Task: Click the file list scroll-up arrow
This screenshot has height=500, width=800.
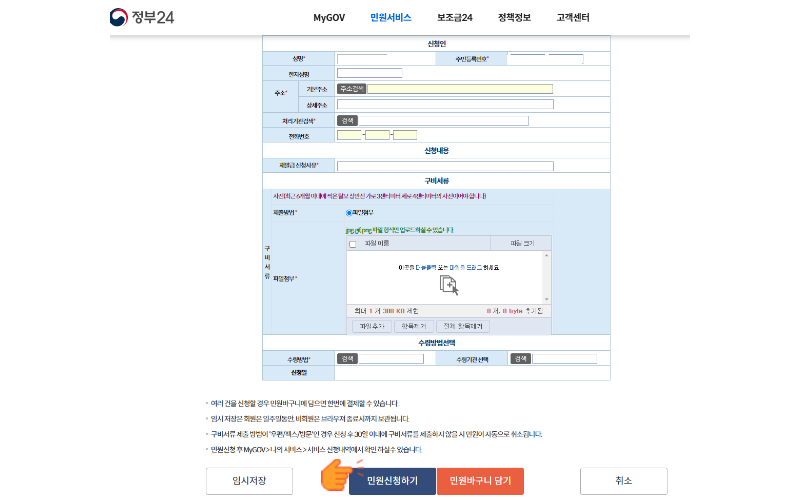Action: [x=546, y=255]
